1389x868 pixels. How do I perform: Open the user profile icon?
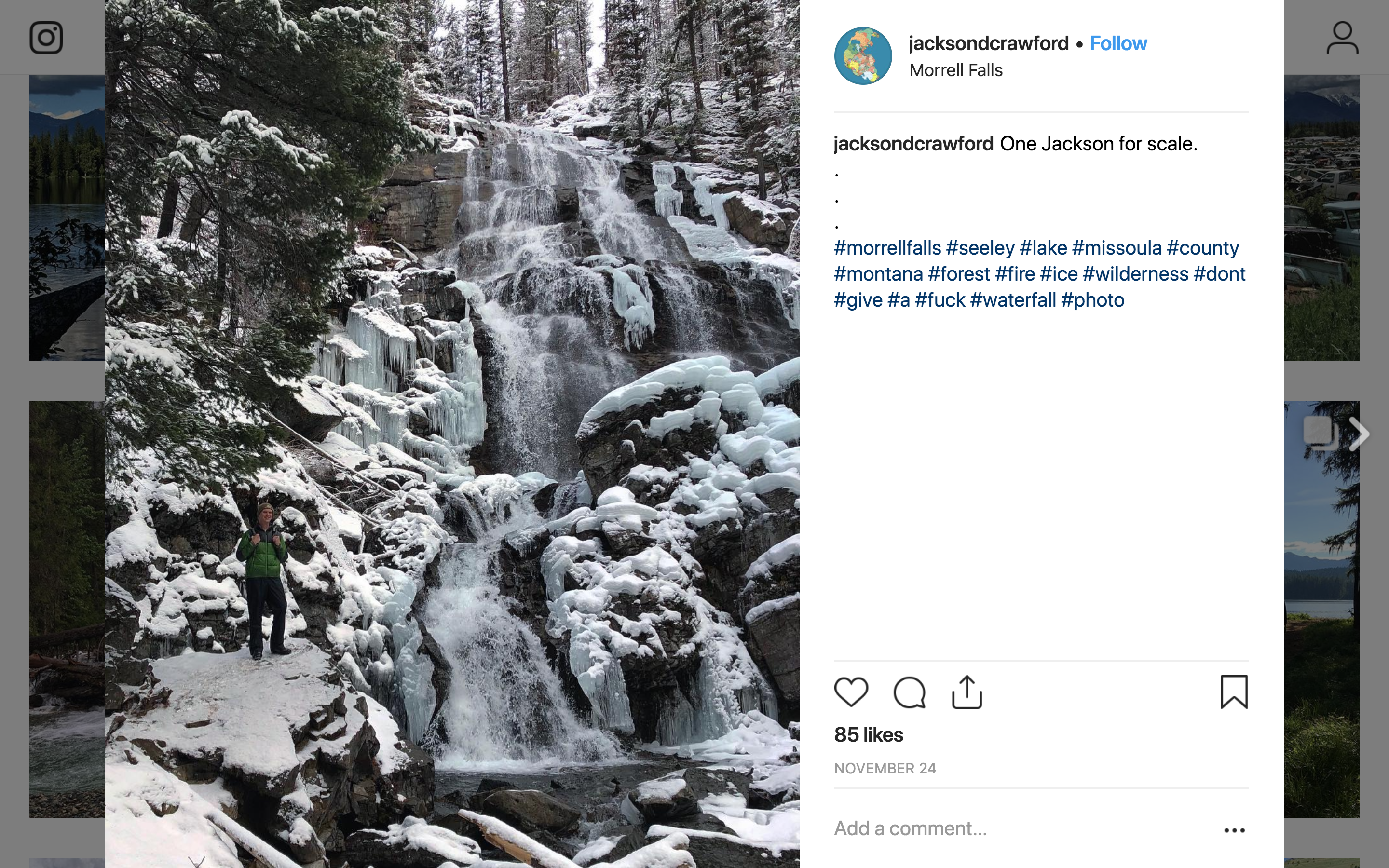(1342, 38)
